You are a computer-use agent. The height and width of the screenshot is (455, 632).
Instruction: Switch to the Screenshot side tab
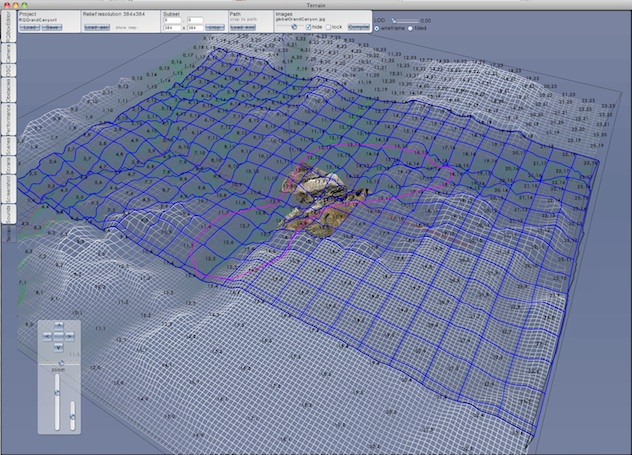pyautogui.click(x=9, y=189)
